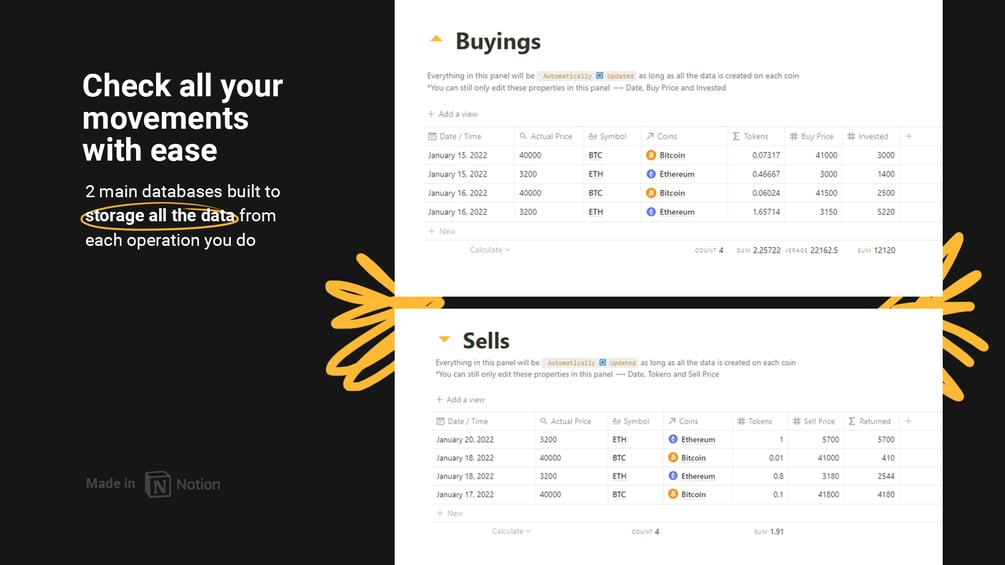
Task: Select Date / Time column header in Buyings
Action: (x=454, y=136)
